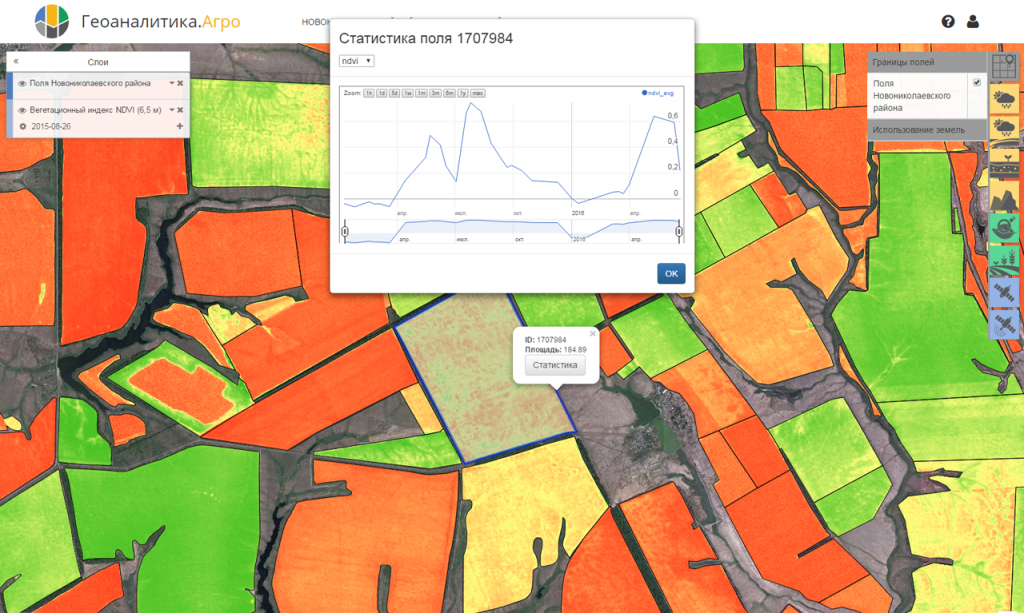Toggle visibility of NDVI vegetation index layer
Viewport: 1024px width, 613px height.
point(22,110)
